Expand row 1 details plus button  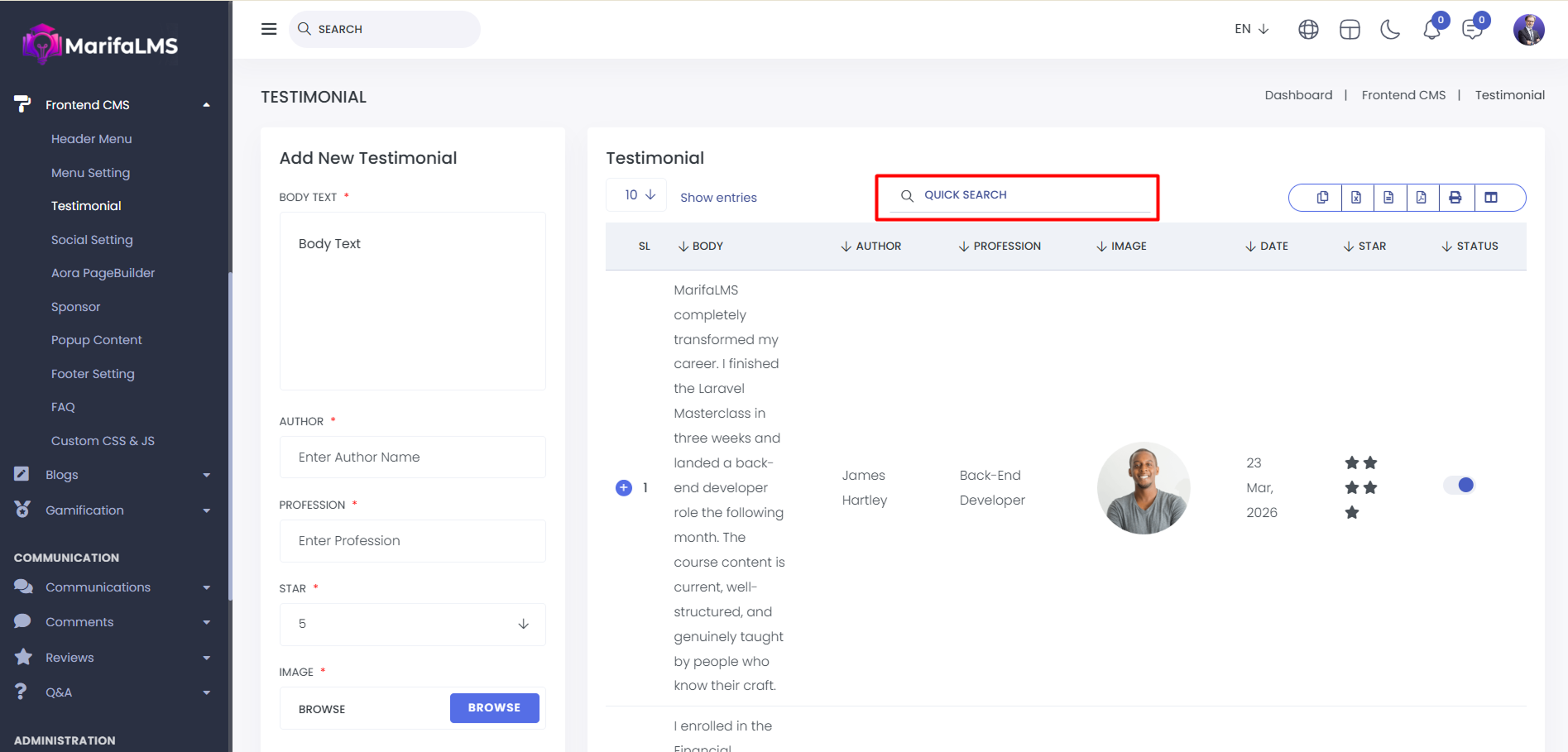tap(624, 488)
